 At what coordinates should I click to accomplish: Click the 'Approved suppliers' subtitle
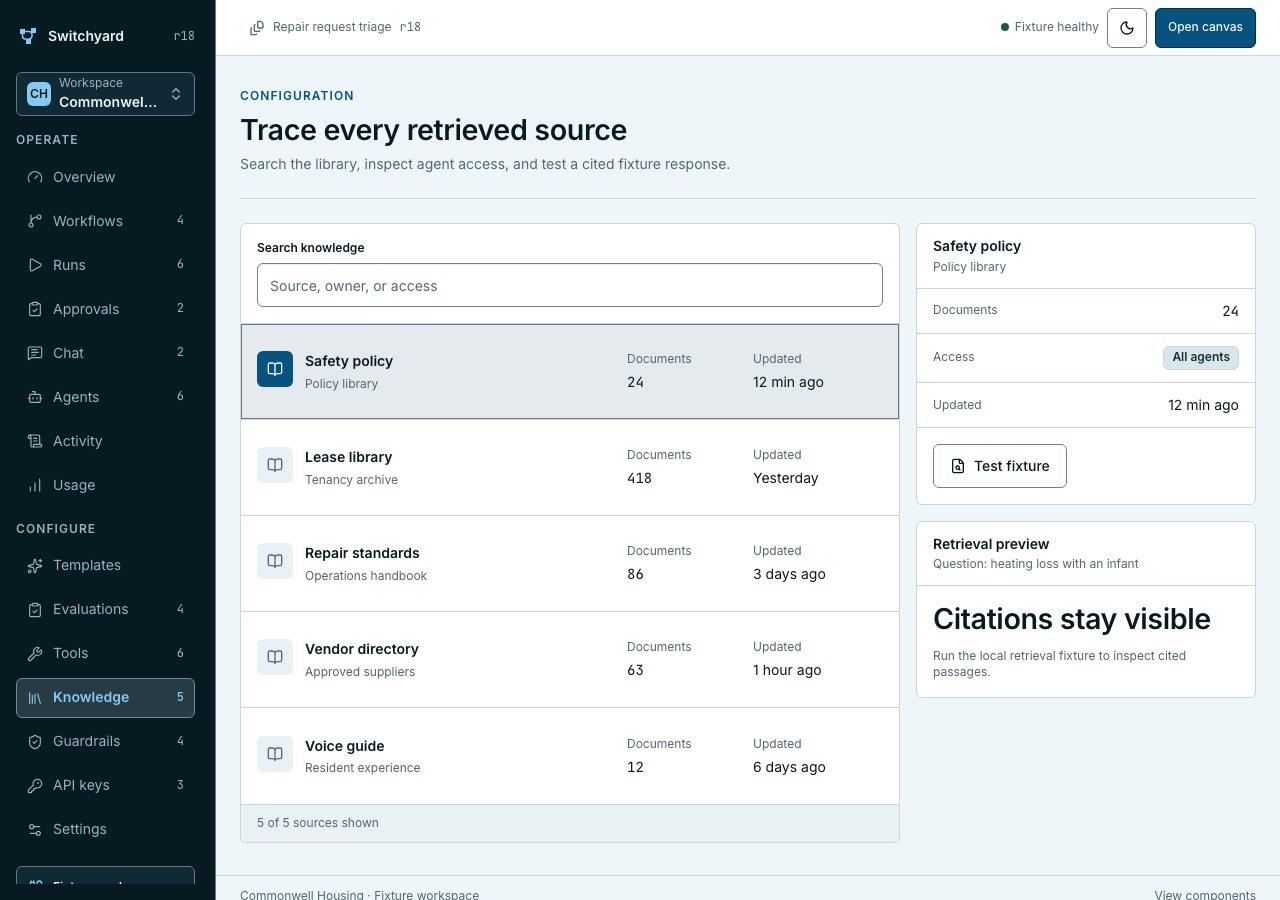[360, 672]
